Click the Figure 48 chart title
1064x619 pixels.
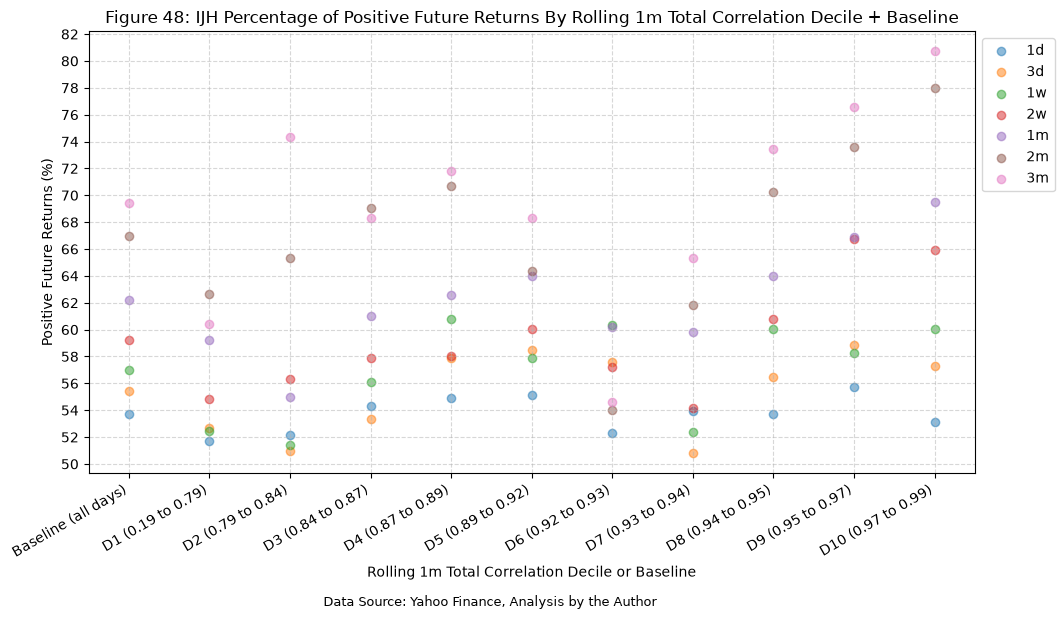point(531,18)
